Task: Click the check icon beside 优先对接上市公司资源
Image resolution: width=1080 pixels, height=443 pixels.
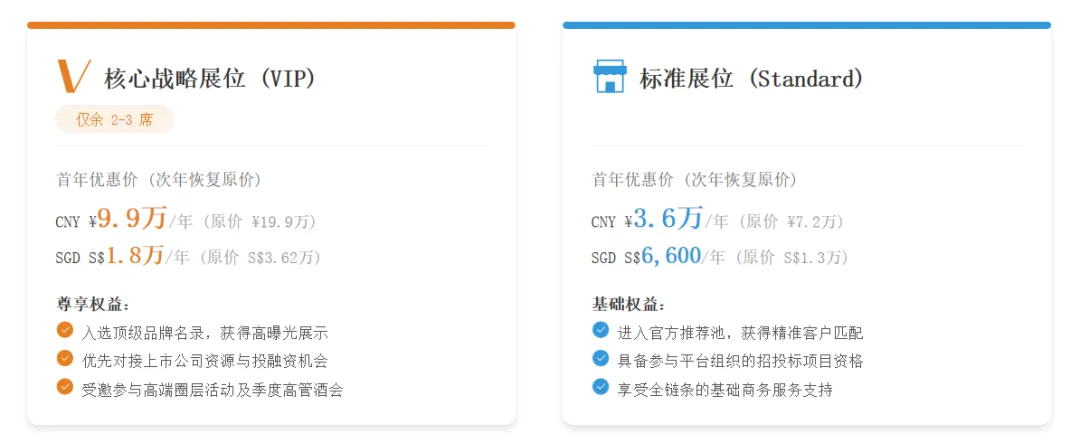Action: 65,359
